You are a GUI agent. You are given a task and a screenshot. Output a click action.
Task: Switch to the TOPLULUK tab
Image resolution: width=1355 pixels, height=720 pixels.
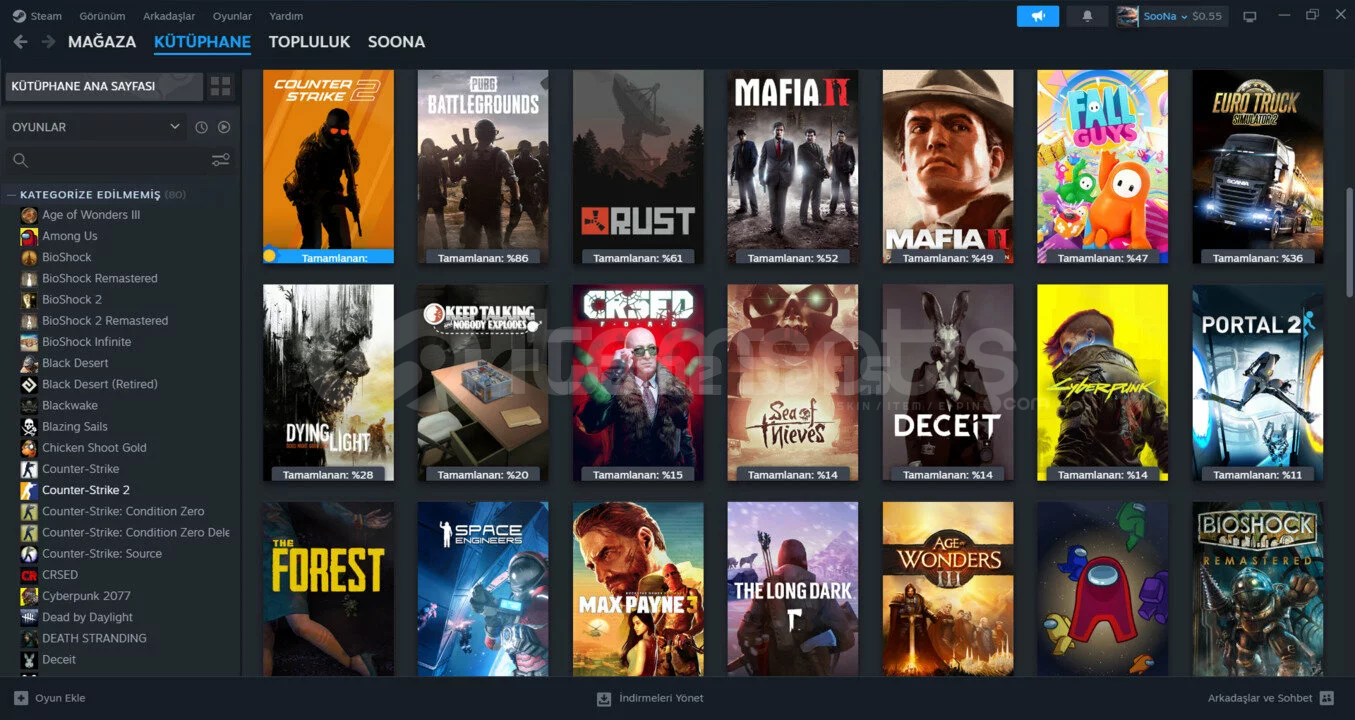[x=309, y=42]
